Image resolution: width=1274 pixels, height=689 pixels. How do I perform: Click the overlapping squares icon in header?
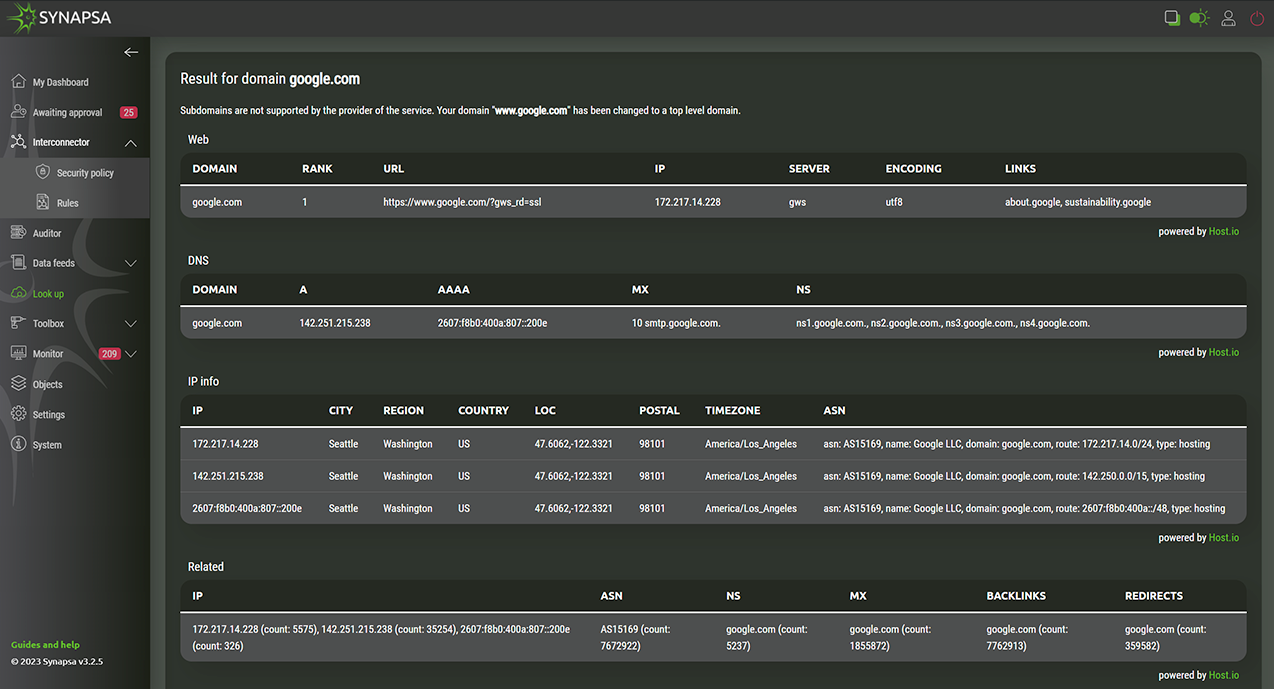[1172, 18]
